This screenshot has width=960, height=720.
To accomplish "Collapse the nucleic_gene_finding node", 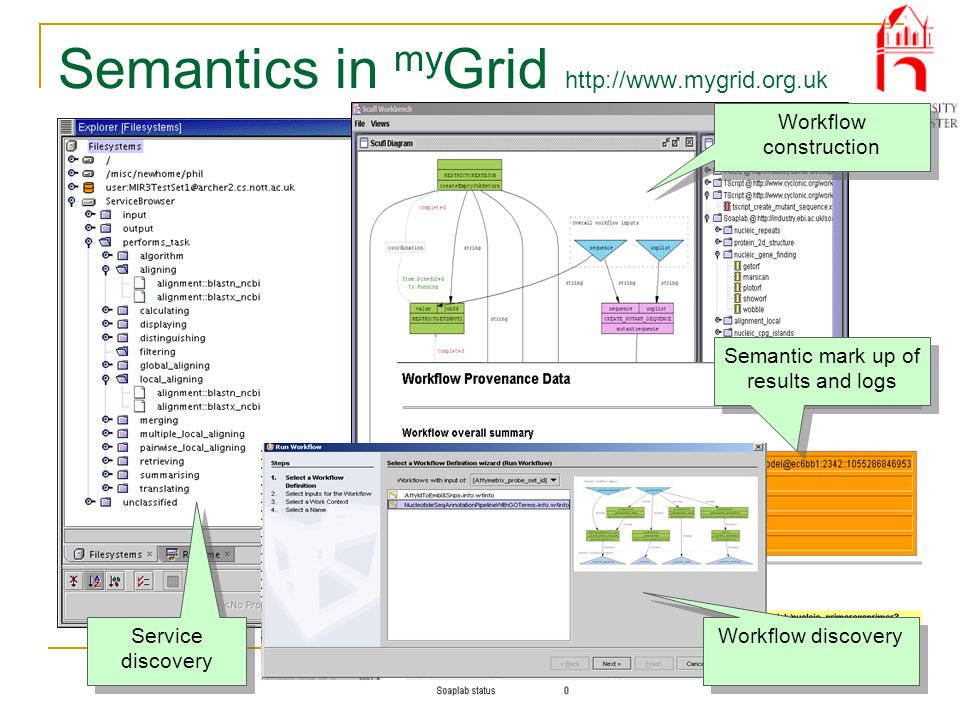I will 718,255.
